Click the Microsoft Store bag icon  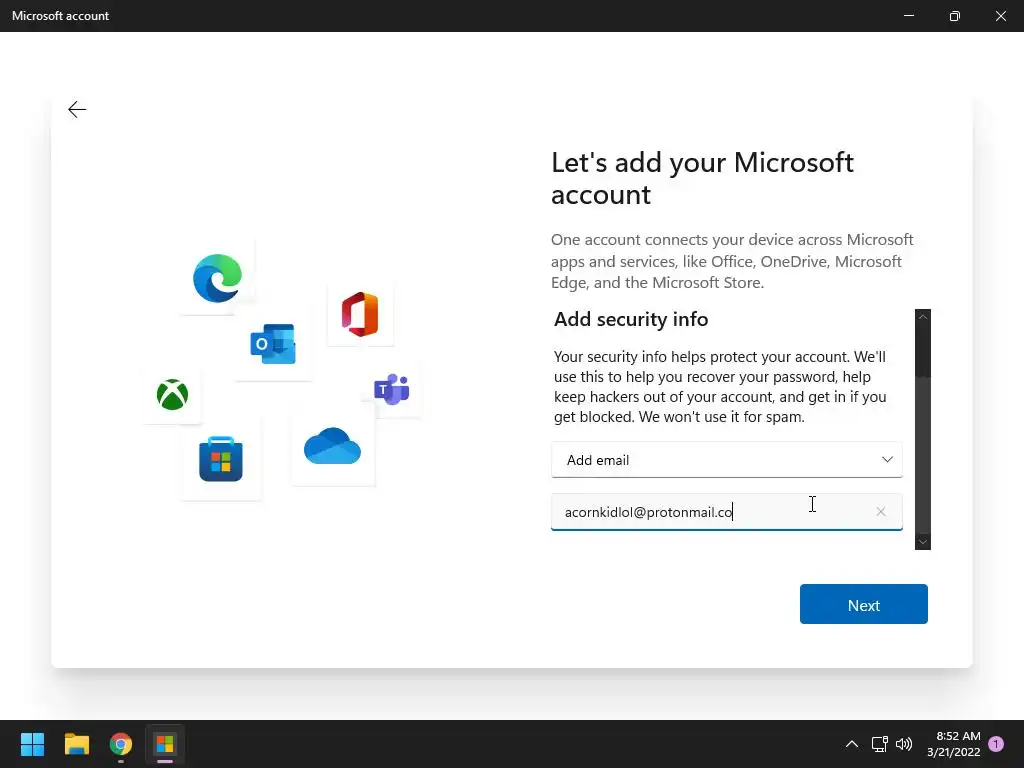[x=221, y=459]
